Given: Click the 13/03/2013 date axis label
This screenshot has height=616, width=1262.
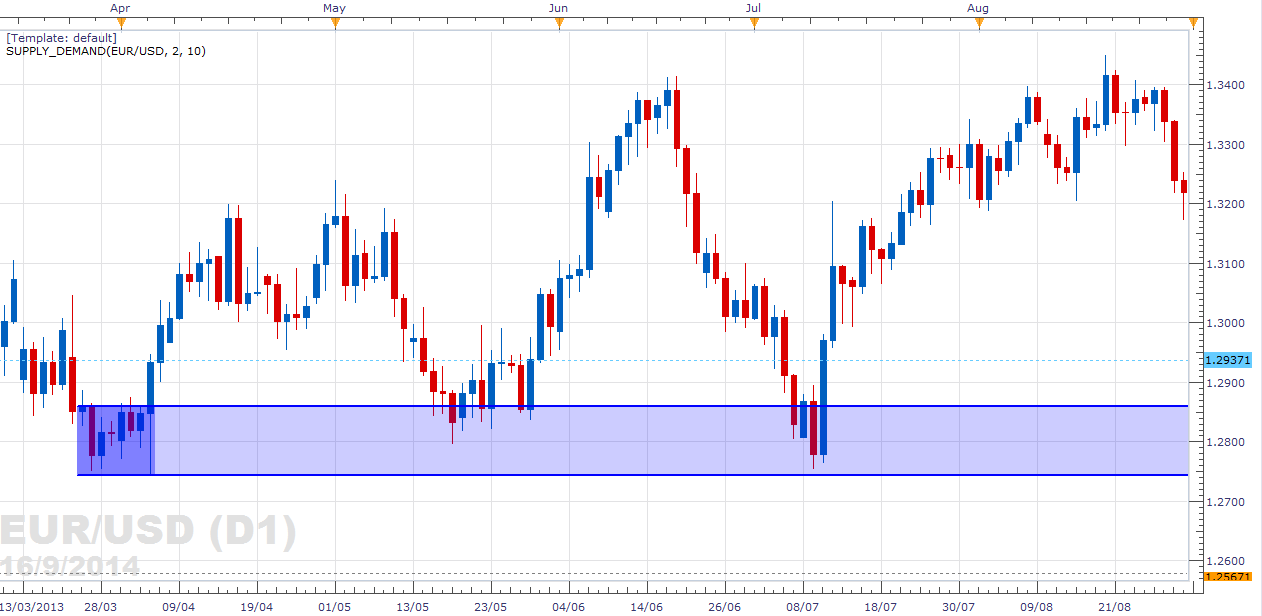Looking at the screenshot, I should (31, 607).
